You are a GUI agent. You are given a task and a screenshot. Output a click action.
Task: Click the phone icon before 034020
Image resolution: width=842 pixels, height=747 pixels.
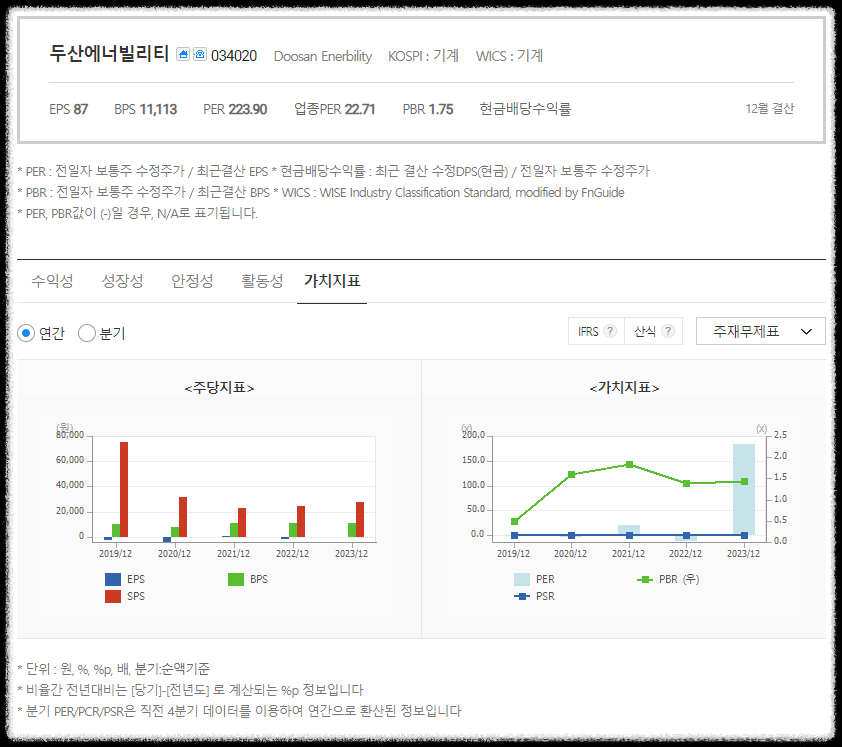point(200,54)
